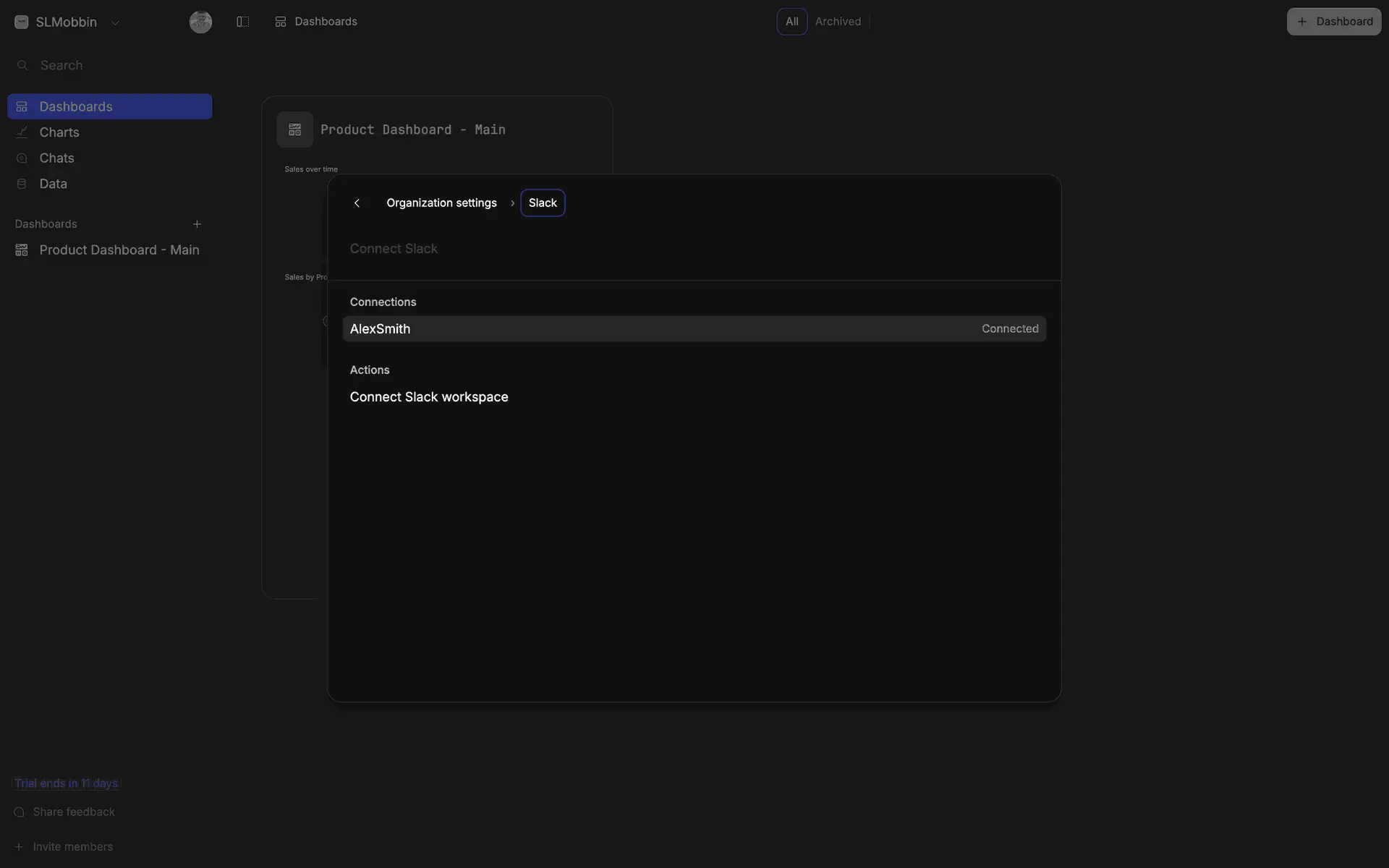The image size is (1389, 868).
Task: Switch to the Archived filter tab
Action: point(838,22)
